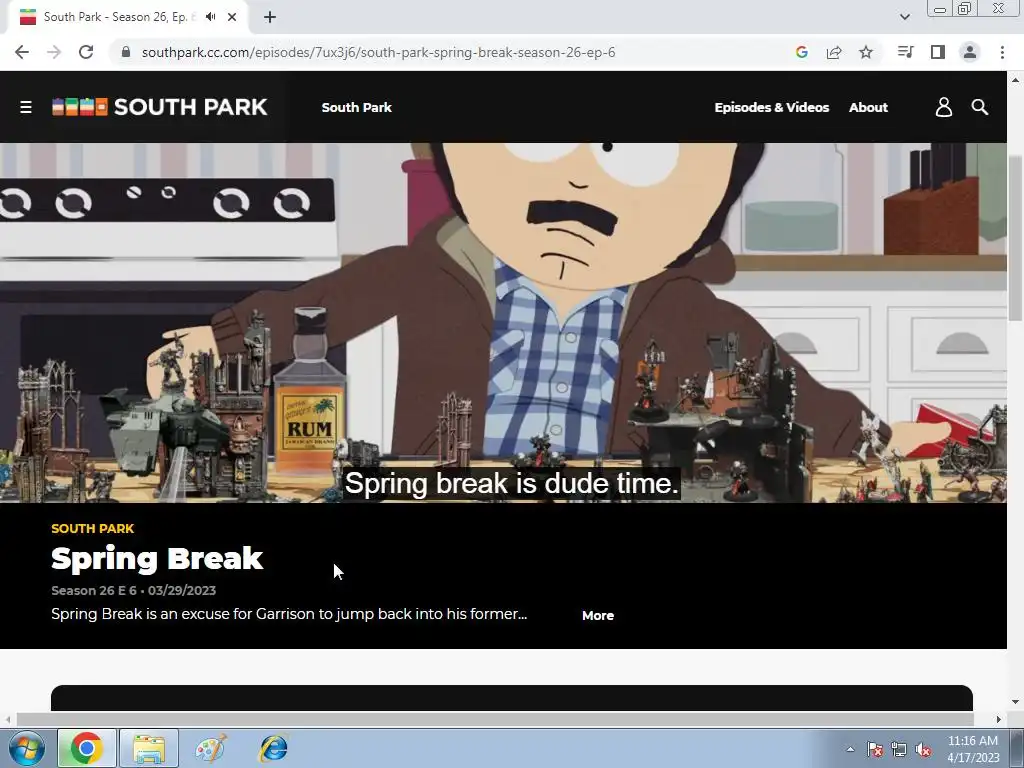Screen dimensions: 1024x768
Task: Toggle the browser side panel
Action: click(938, 52)
